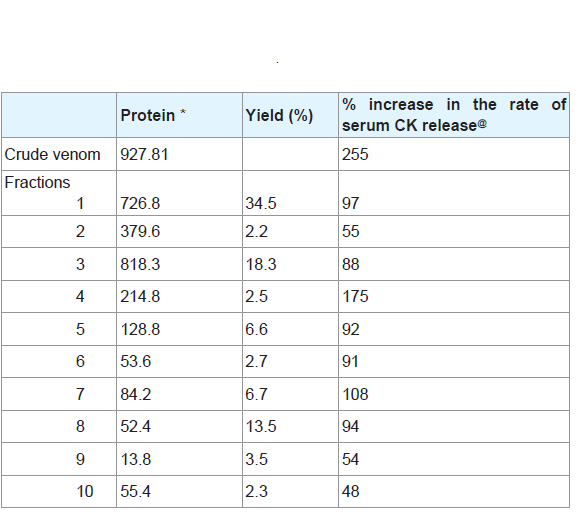Viewport: 586px width, 522px height.
Task: Click the fraction 10 row number
Action: [x=85, y=491]
